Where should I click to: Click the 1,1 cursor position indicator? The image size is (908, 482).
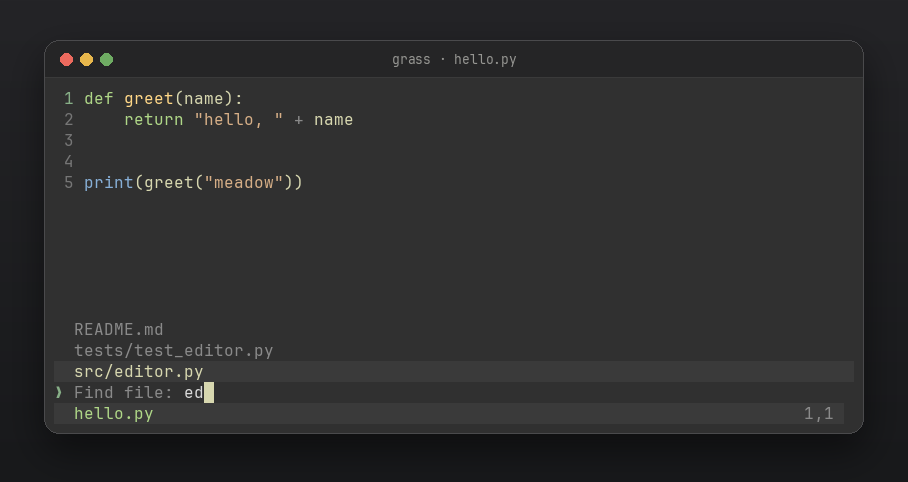(x=818, y=414)
